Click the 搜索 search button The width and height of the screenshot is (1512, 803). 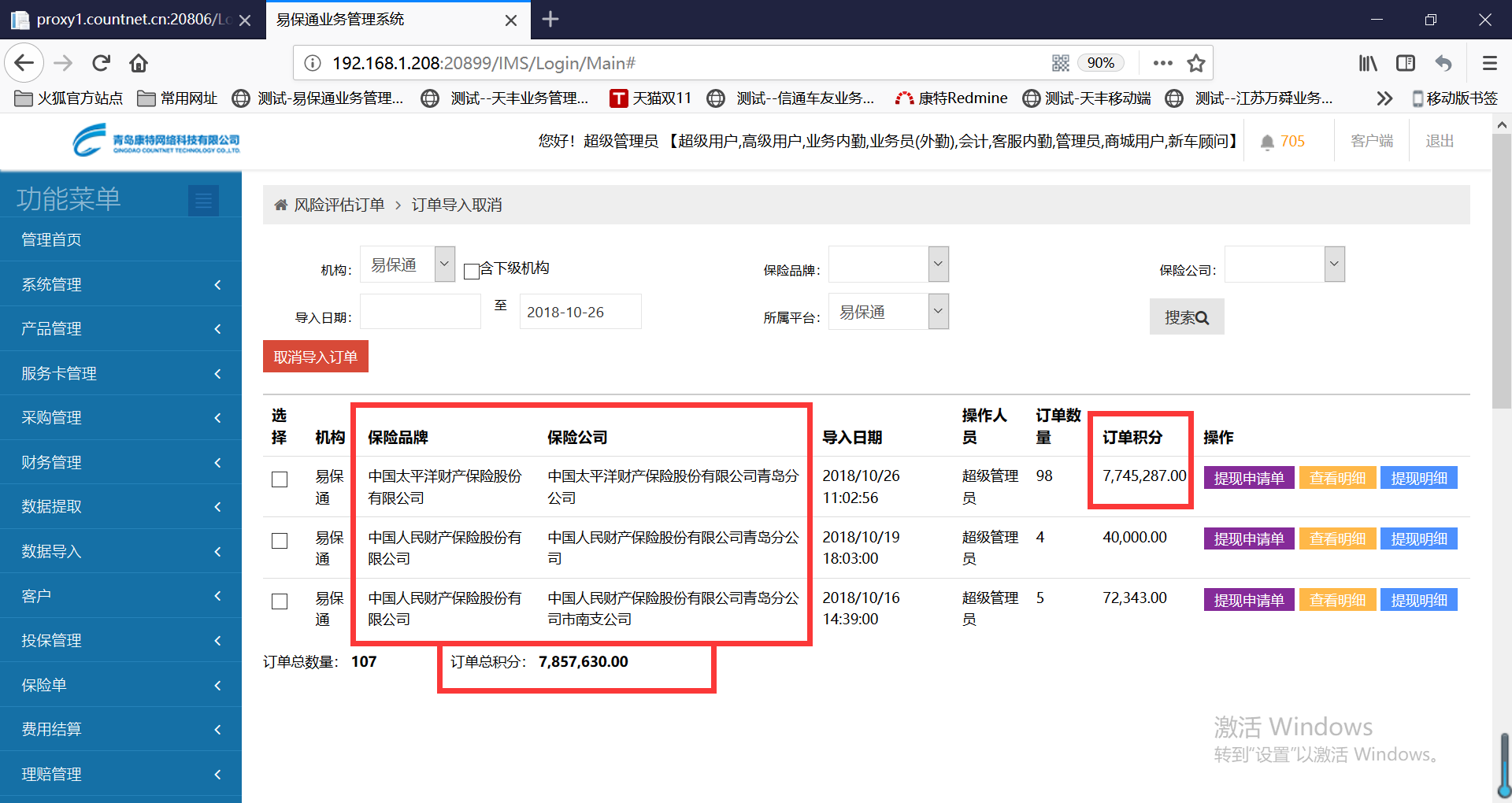click(x=1187, y=316)
